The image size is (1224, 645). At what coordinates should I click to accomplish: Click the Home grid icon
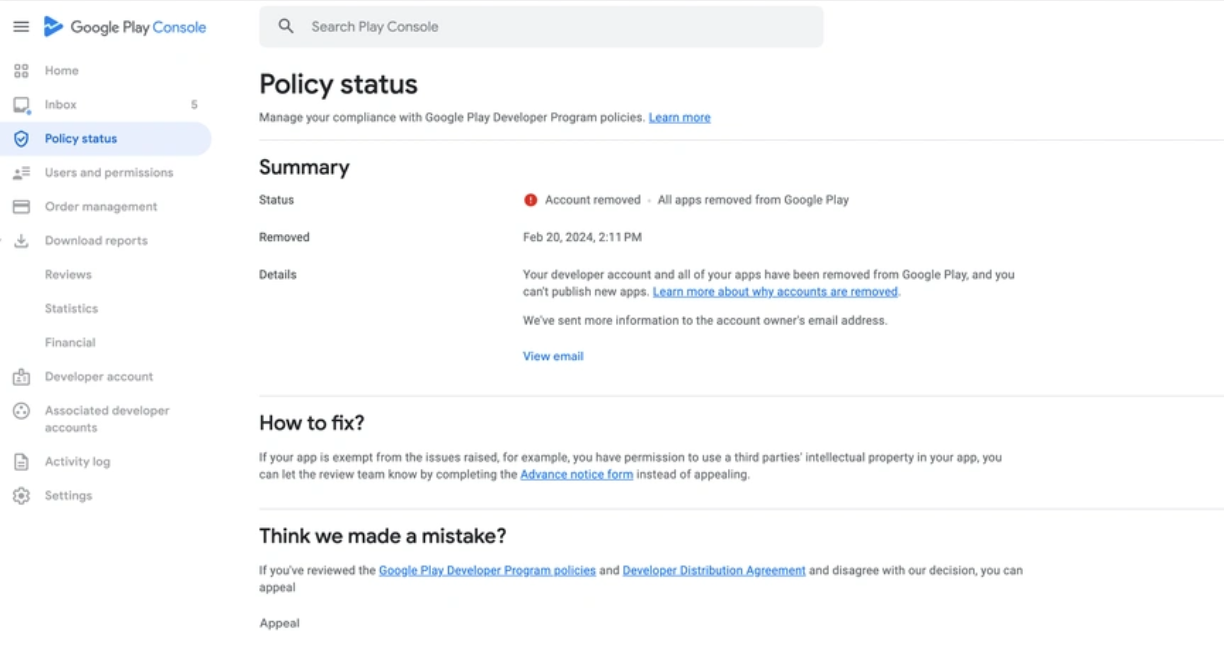pos(21,71)
